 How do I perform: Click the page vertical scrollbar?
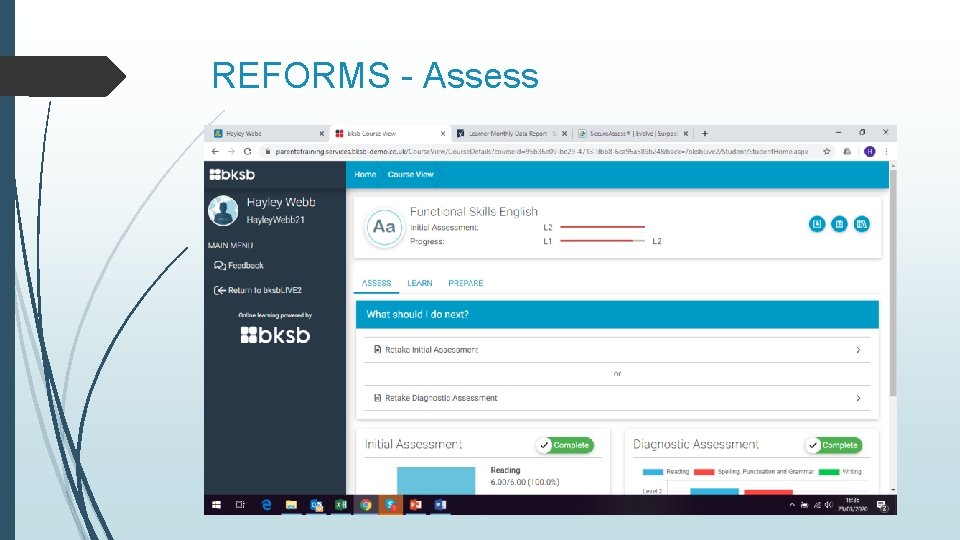(893, 283)
